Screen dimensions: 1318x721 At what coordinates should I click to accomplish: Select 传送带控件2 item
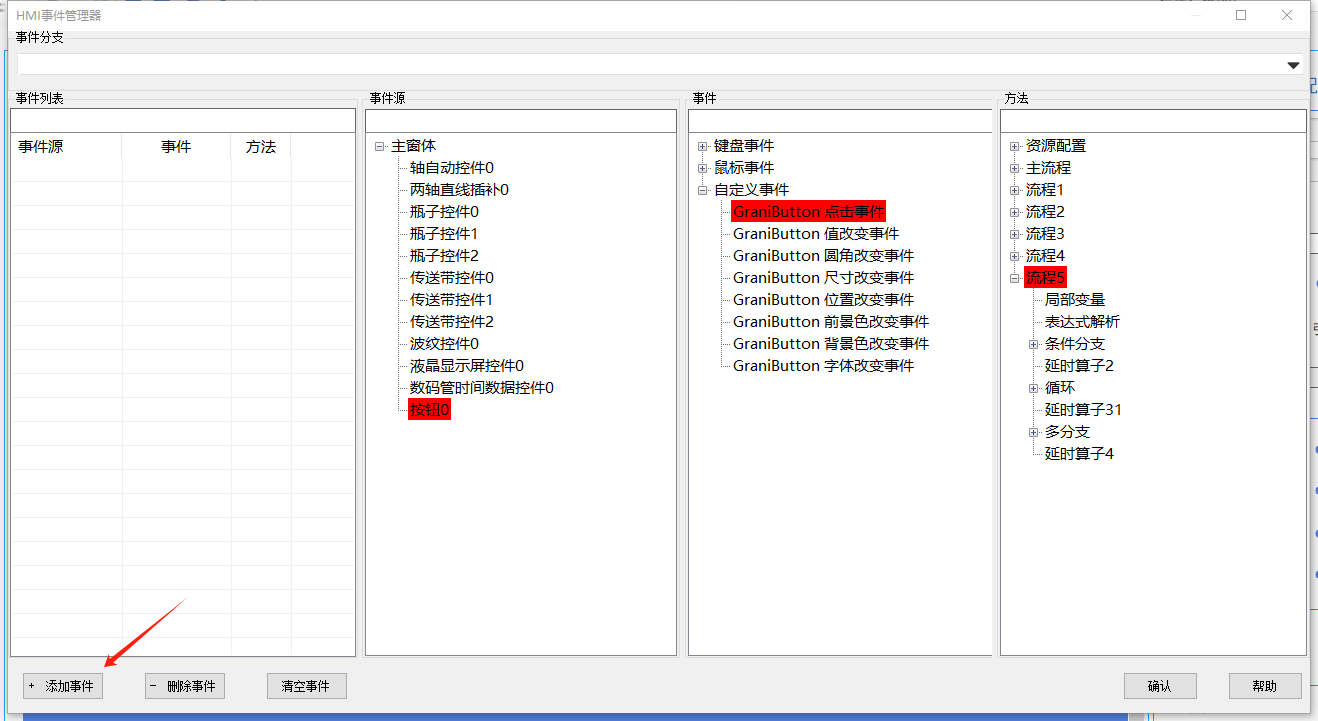452,322
